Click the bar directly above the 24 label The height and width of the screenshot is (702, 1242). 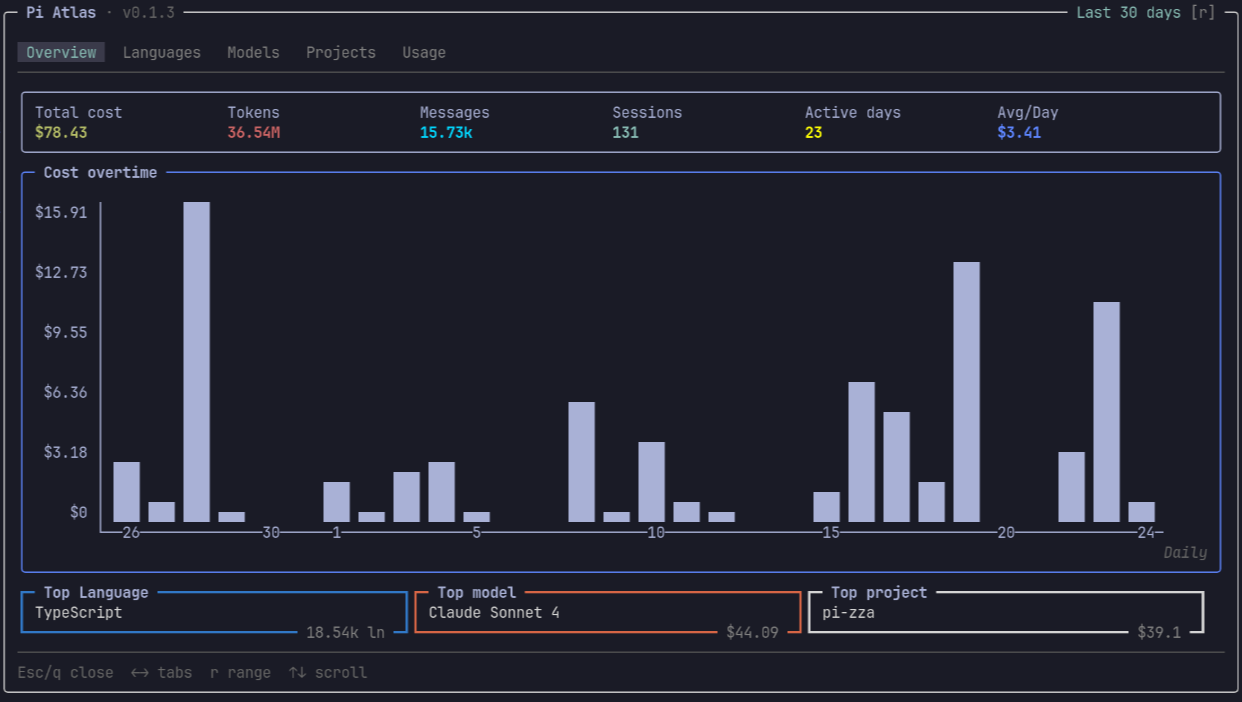coord(1141,512)
